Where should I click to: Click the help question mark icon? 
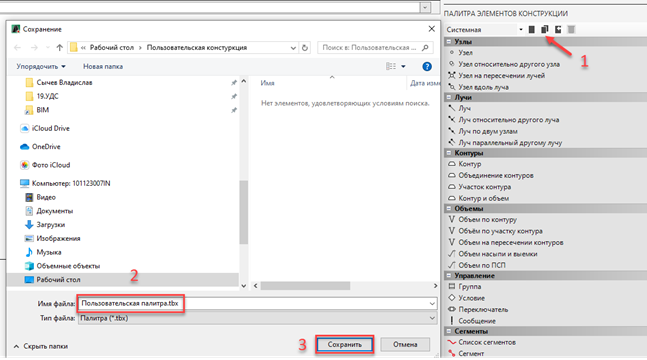[427, 66]
